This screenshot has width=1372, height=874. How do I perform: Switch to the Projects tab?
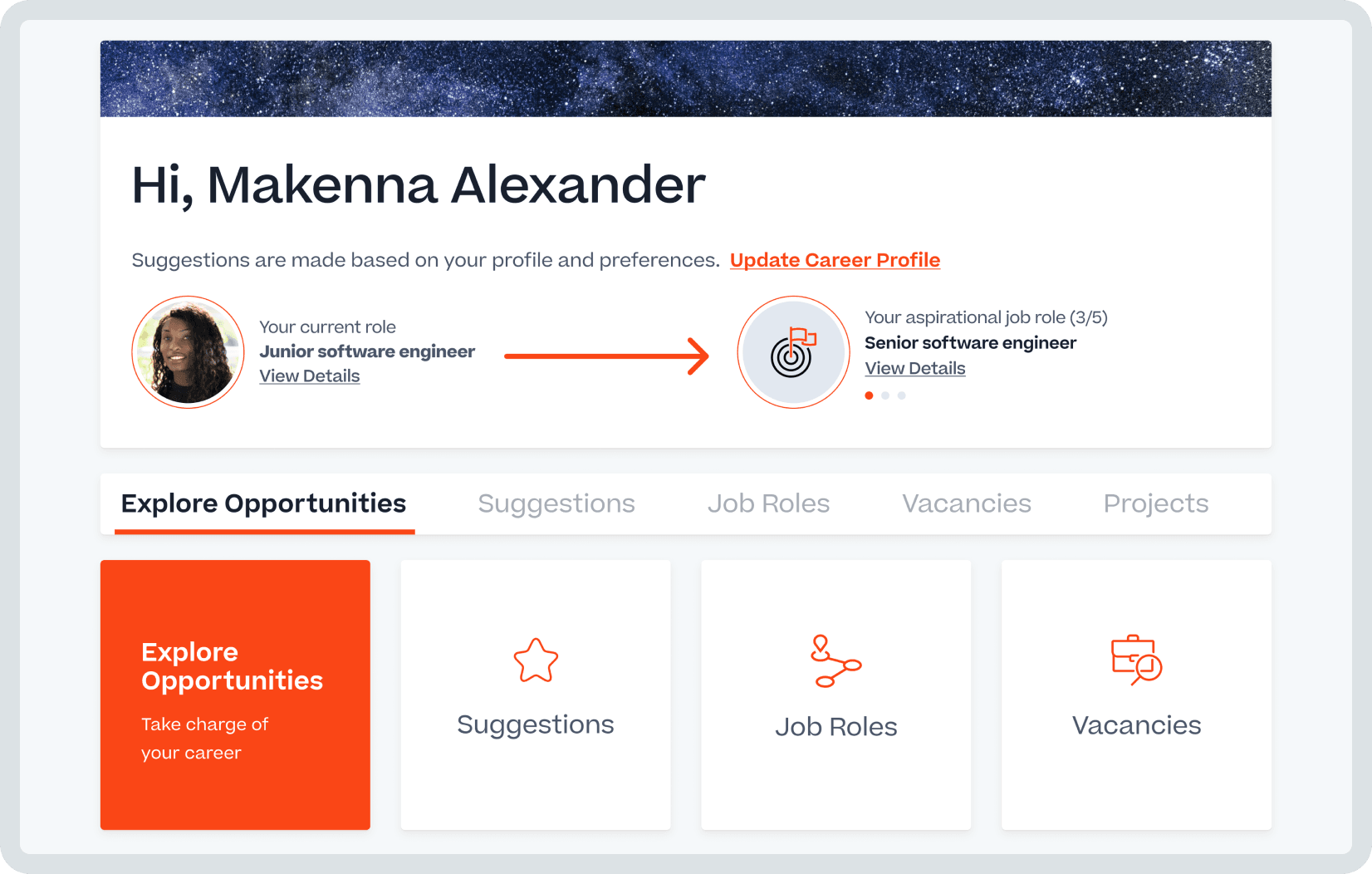[1155, 503]
